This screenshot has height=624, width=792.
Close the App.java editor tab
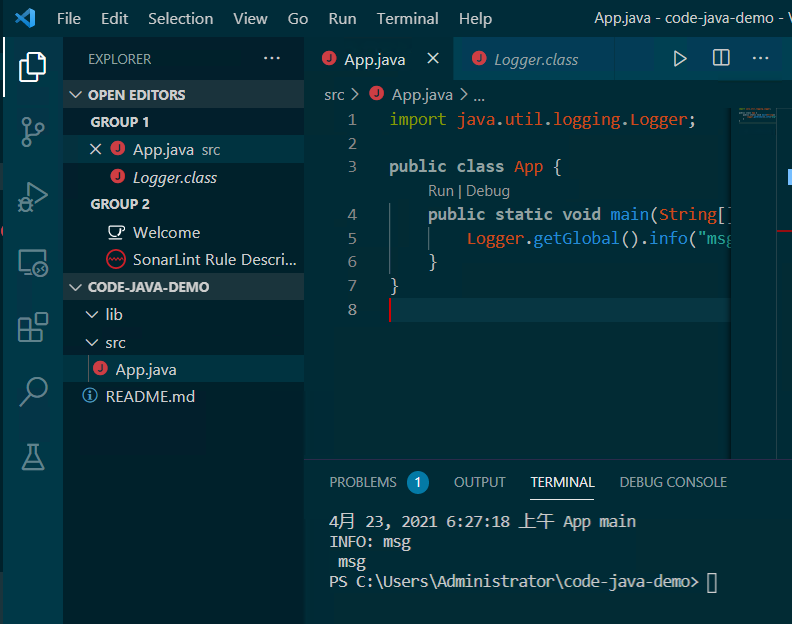pos(433,59)
